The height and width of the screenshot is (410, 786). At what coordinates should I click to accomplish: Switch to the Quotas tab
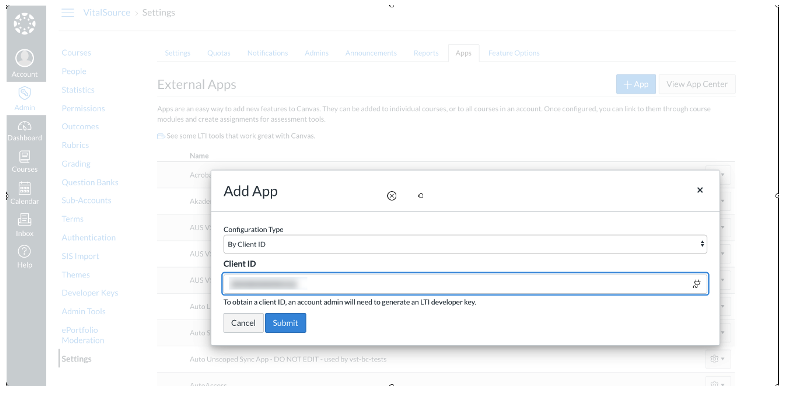pos(219,53)
